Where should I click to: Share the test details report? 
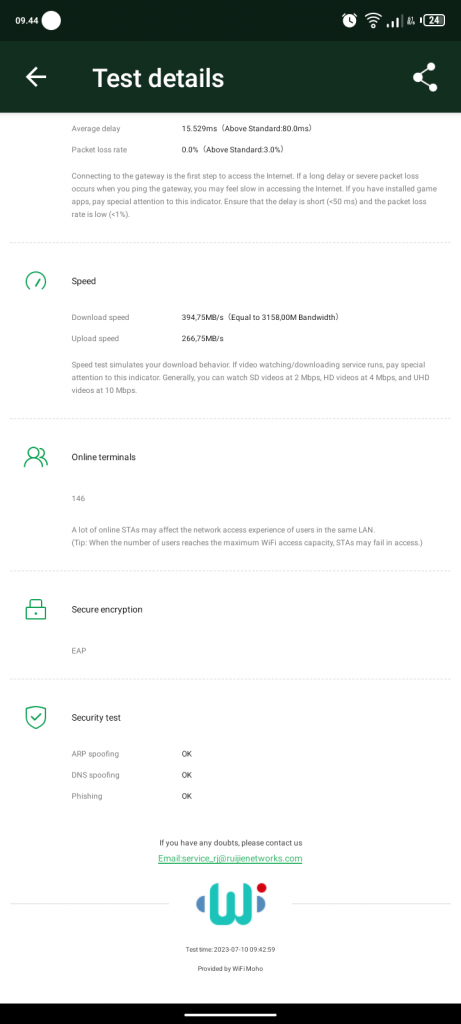425,77
